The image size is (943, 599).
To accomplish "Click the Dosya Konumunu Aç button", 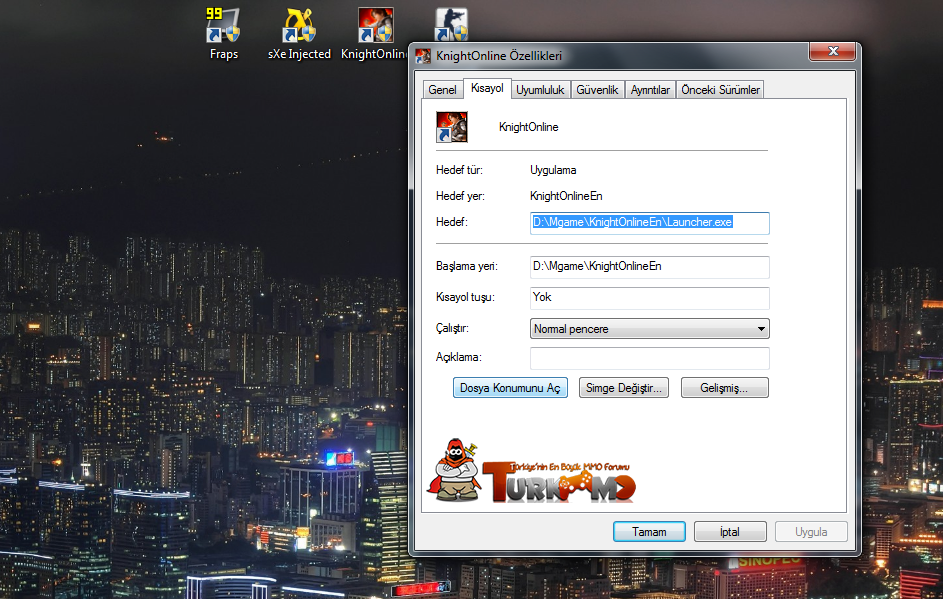I will coord(510,388).
